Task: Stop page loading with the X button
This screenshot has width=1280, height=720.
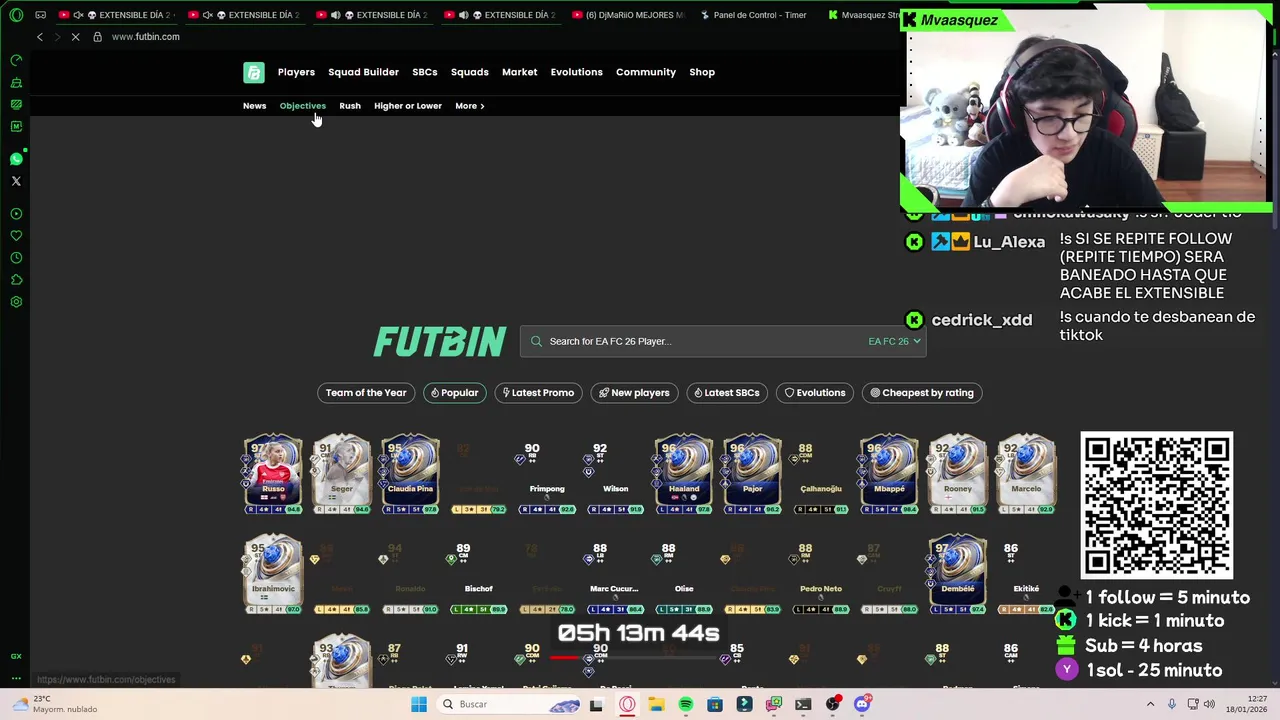Action: [75, 37]
